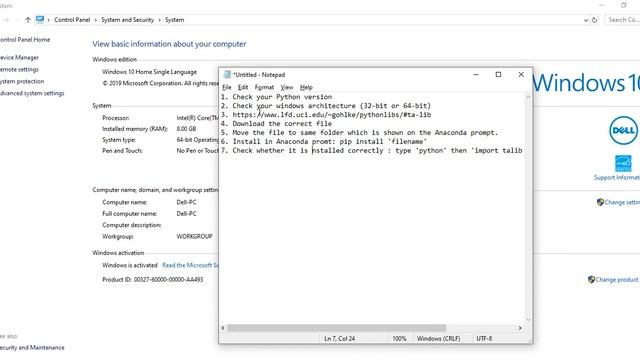Open the Format menu in Notepad

264,87
